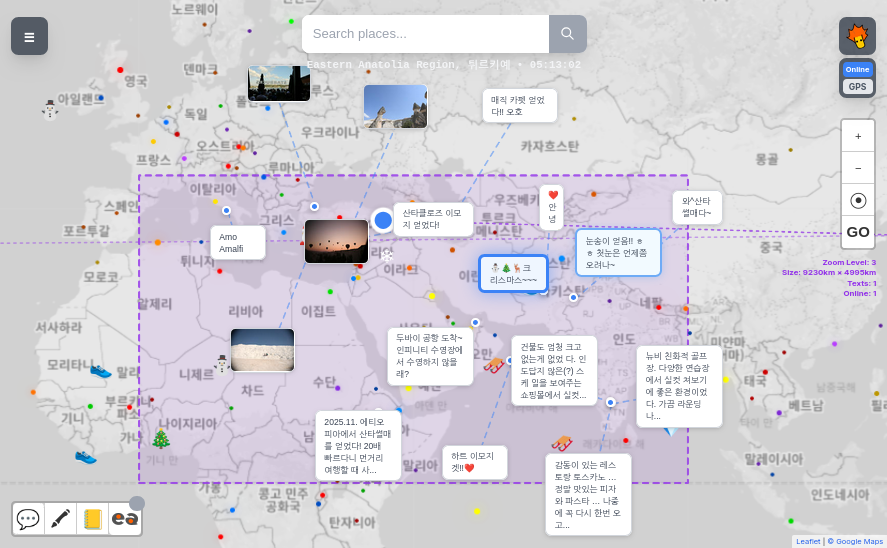Click the white-ringed marker over Italy
The height and width of the screenshot is (548, 887).
226,210
